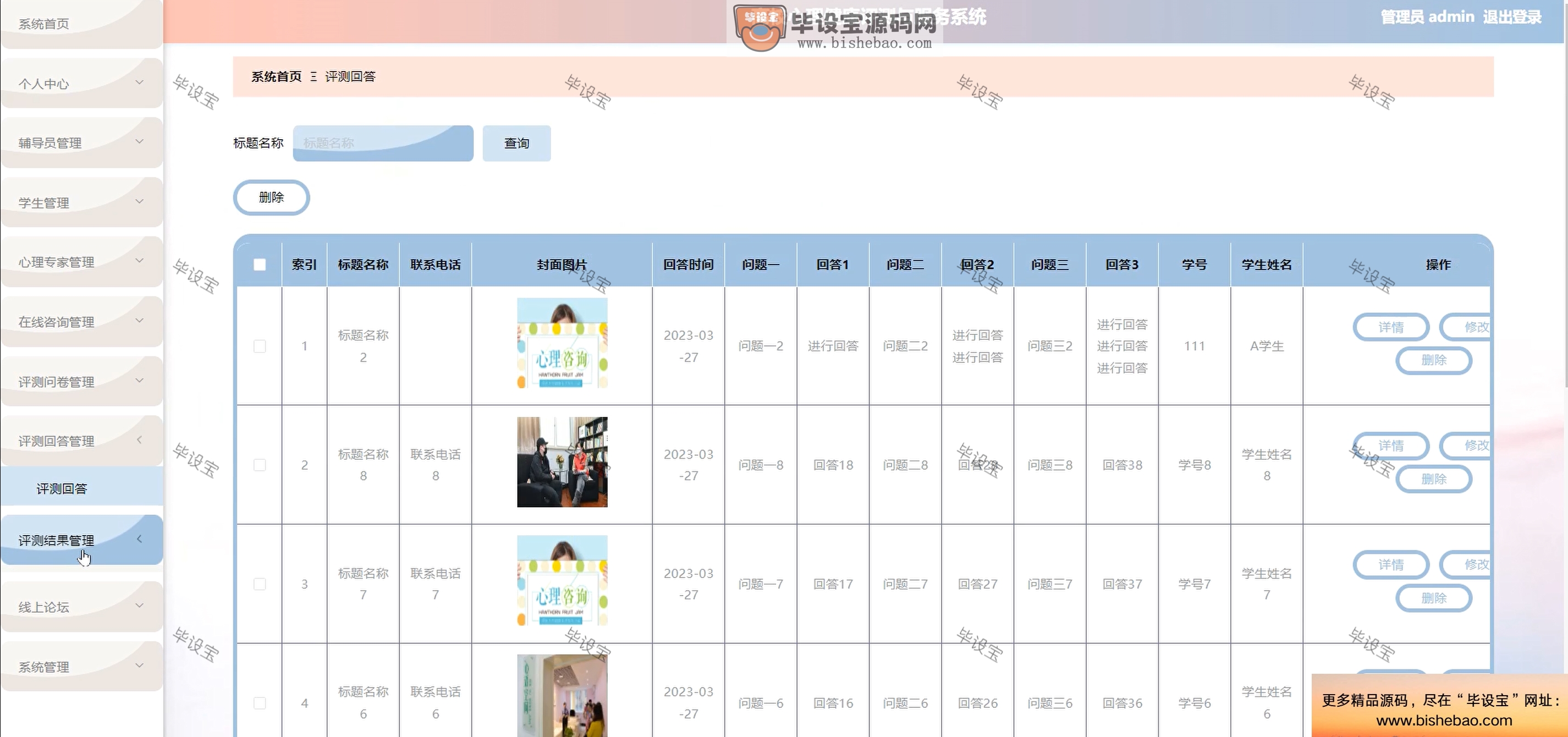Check the checkbox for row 4
Screen dimensions: 1568x737
259,703
